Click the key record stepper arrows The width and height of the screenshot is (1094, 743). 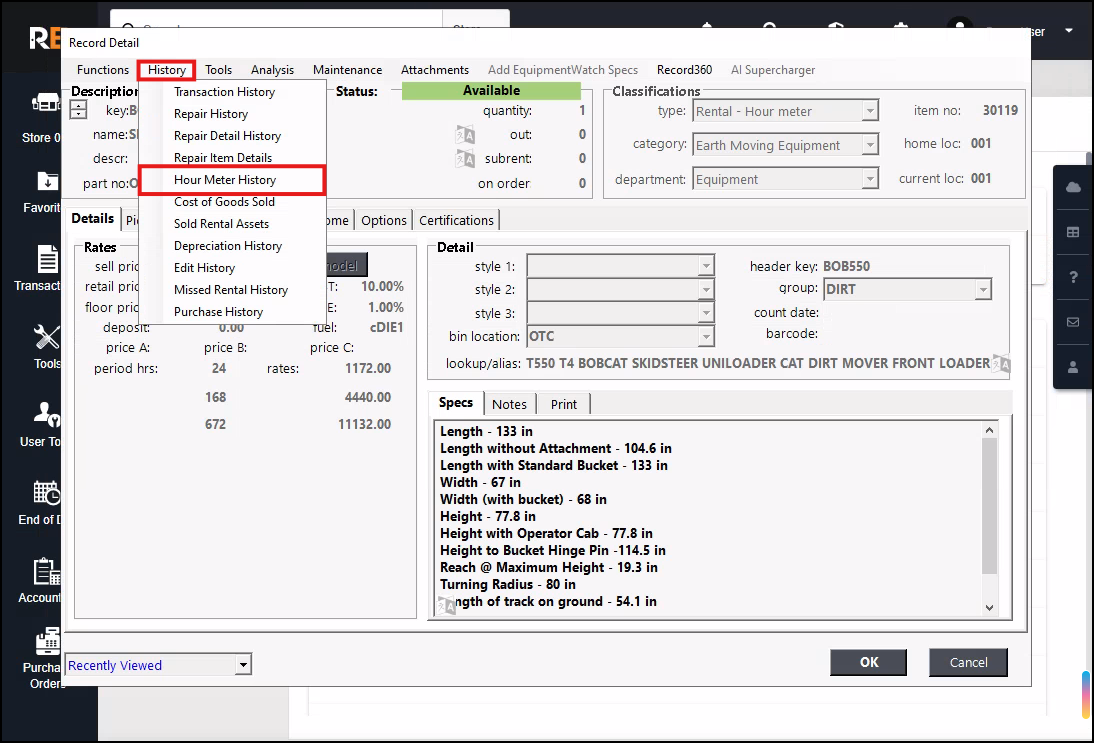[x=79, y=111]
